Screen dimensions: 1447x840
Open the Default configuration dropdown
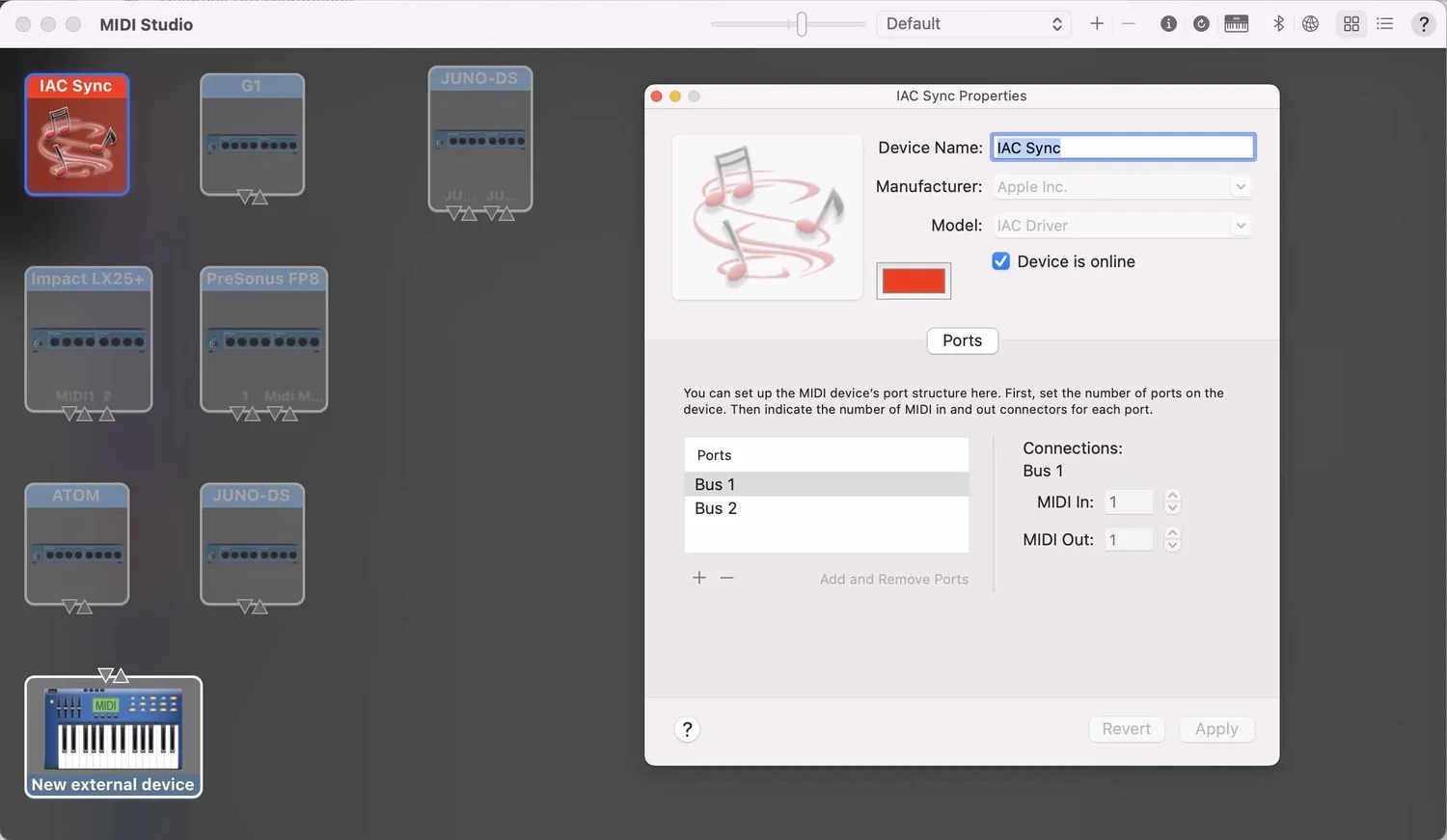(x=973, y=23)
